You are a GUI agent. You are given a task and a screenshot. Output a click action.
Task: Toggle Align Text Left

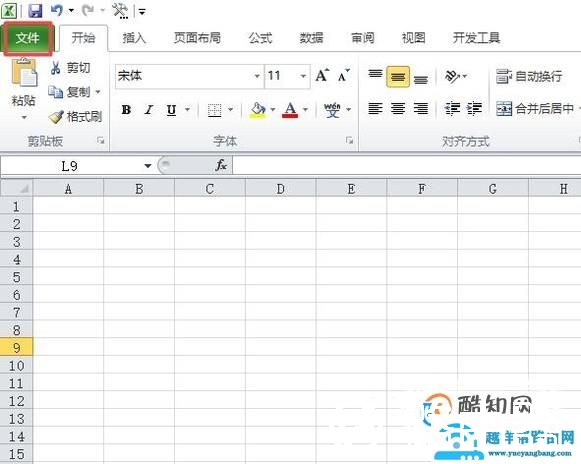pyautogui.click(x=375, y=109)
